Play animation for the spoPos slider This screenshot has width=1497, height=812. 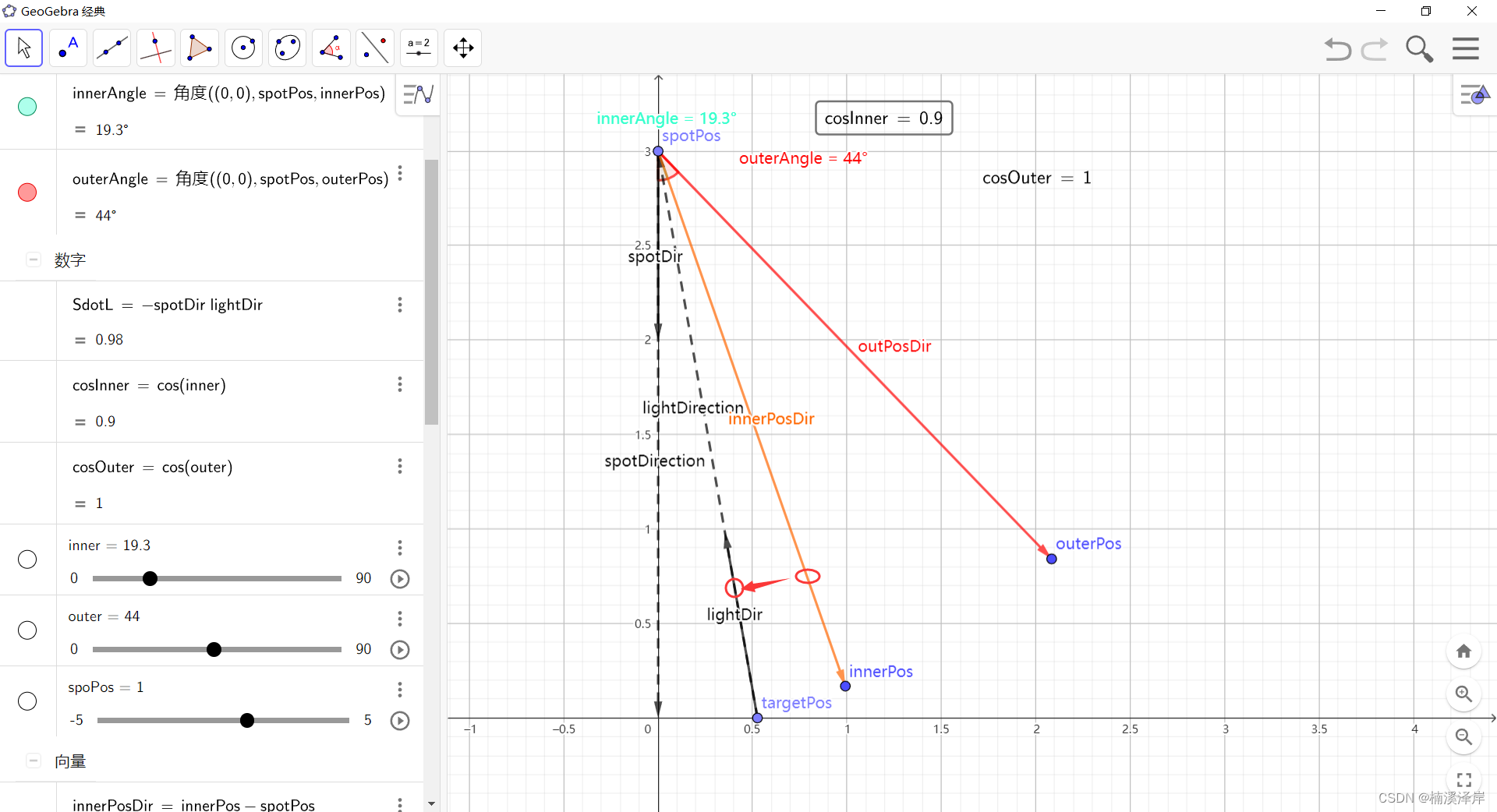(x=400, y=720)
